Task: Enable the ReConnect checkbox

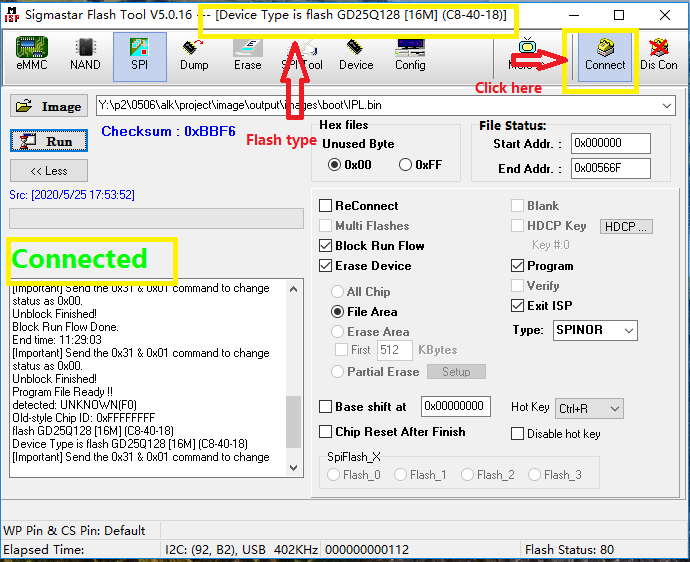Action: click(326, 206)
